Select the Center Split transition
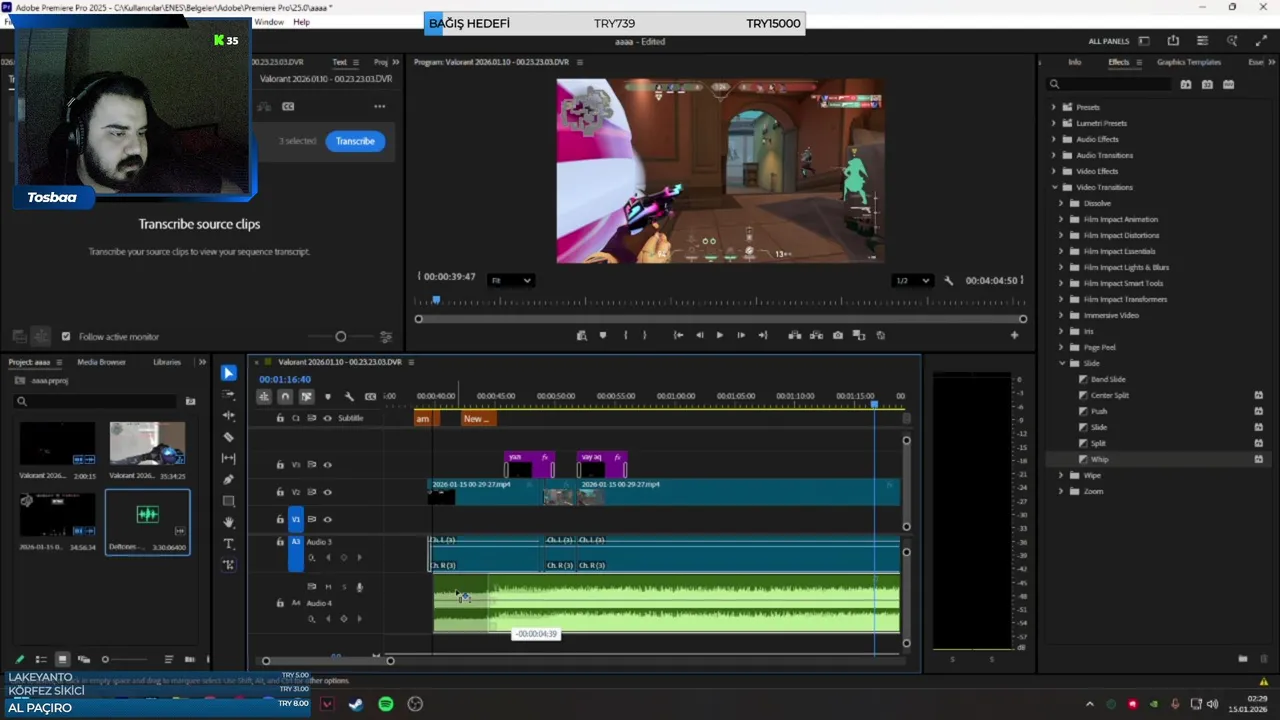Image resolution: width=1280 pixels, height=720 pixels. pyautogui.click(x=1110, y=395)
